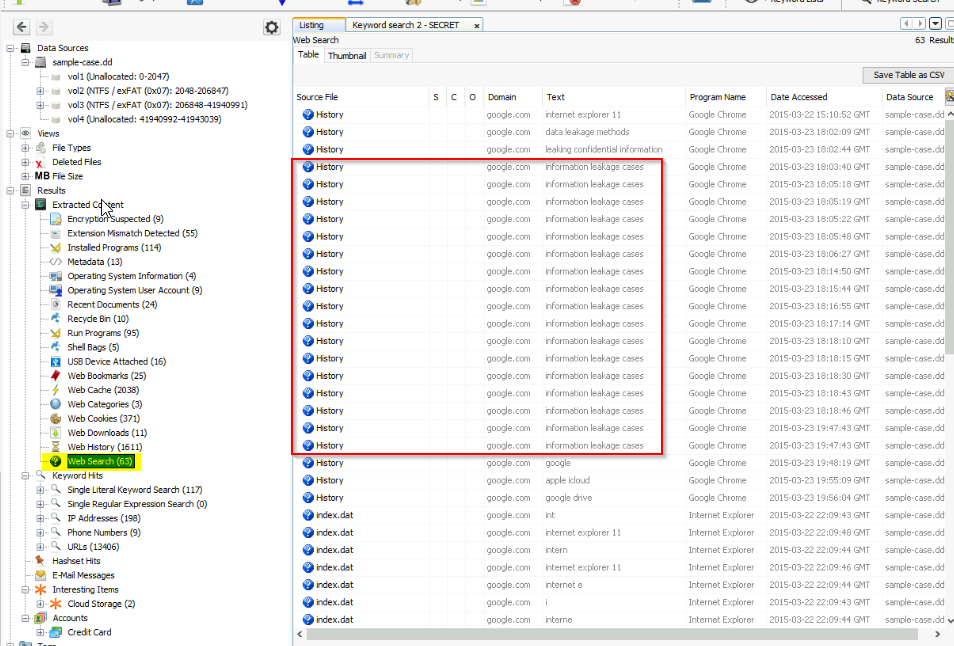Viewport: 954px width, 646px height.
Task: Open the Recycle Bin (10) icon
Action: tap(55, 319)
